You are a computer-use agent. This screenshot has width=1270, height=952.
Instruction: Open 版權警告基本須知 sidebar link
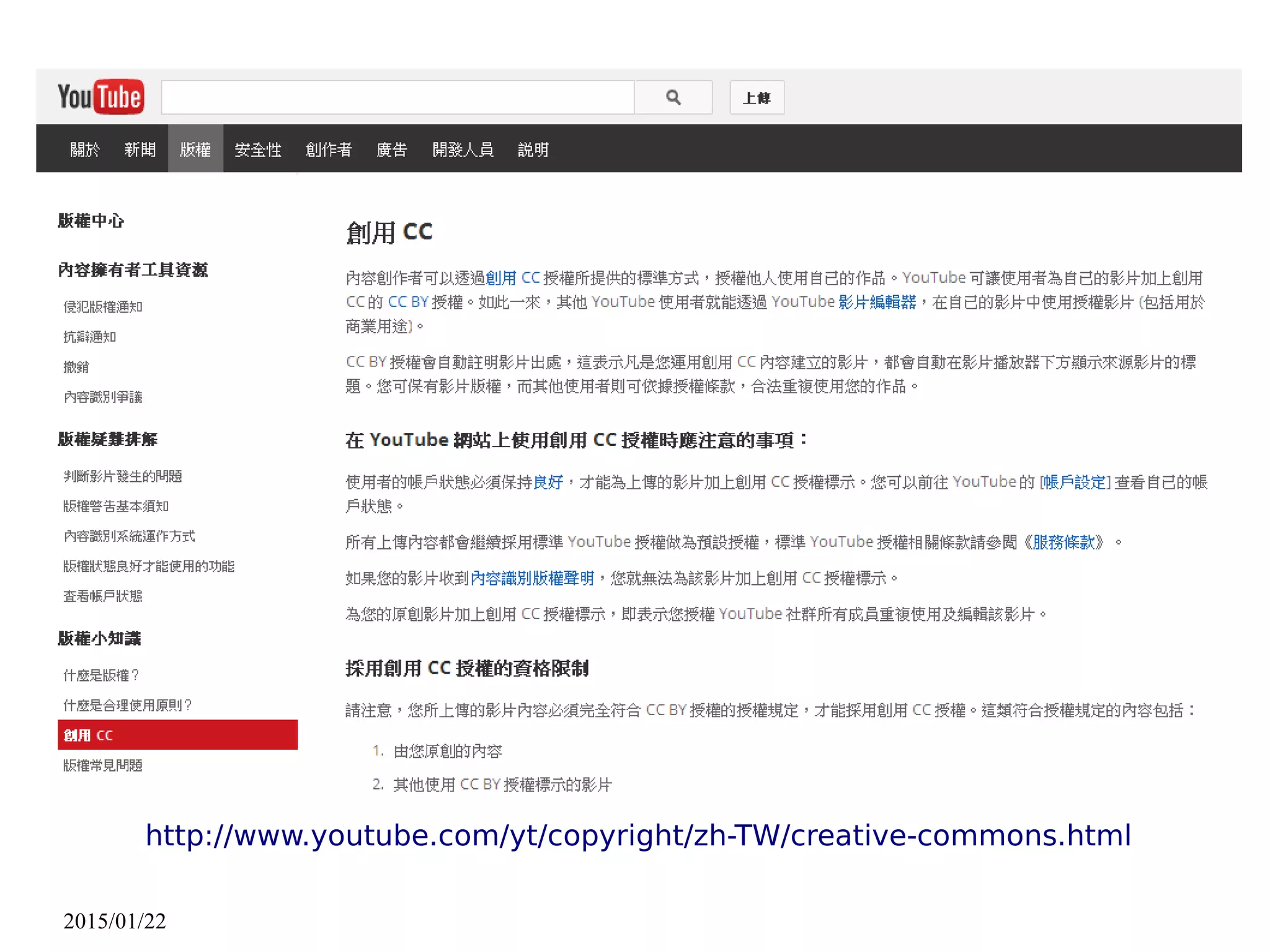click(116, 505)
